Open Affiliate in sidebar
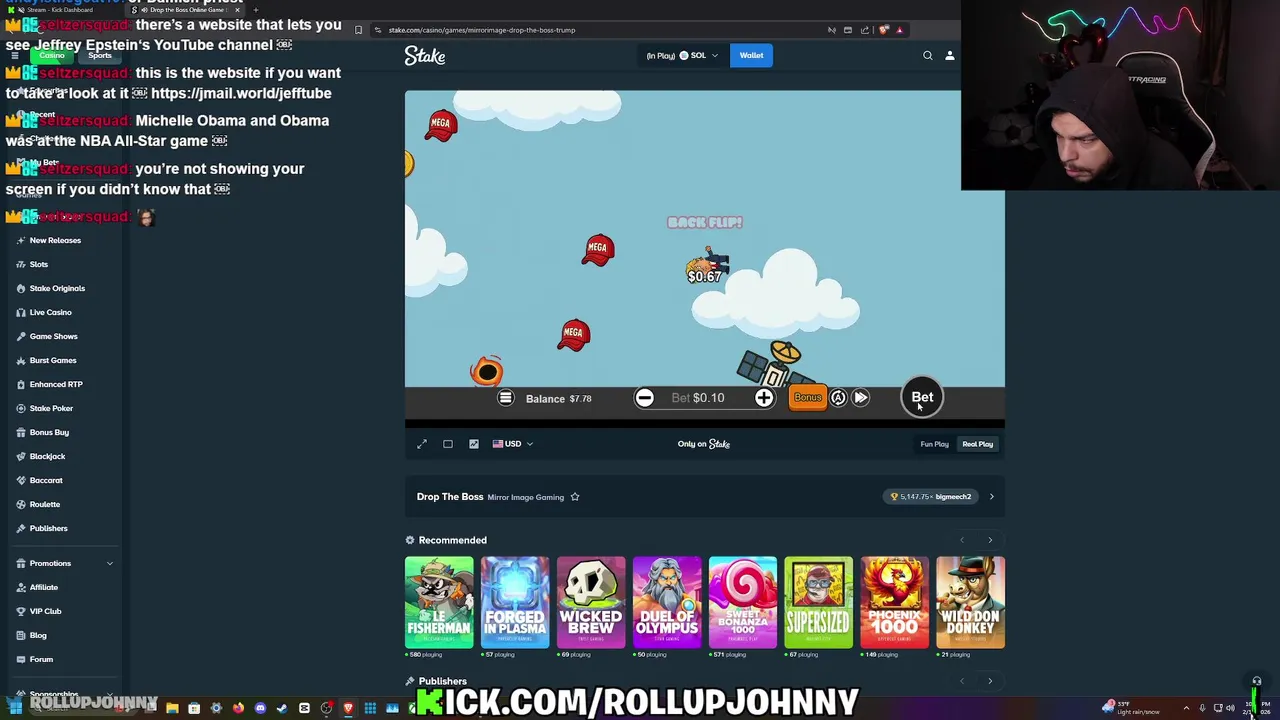 [63, 587]
